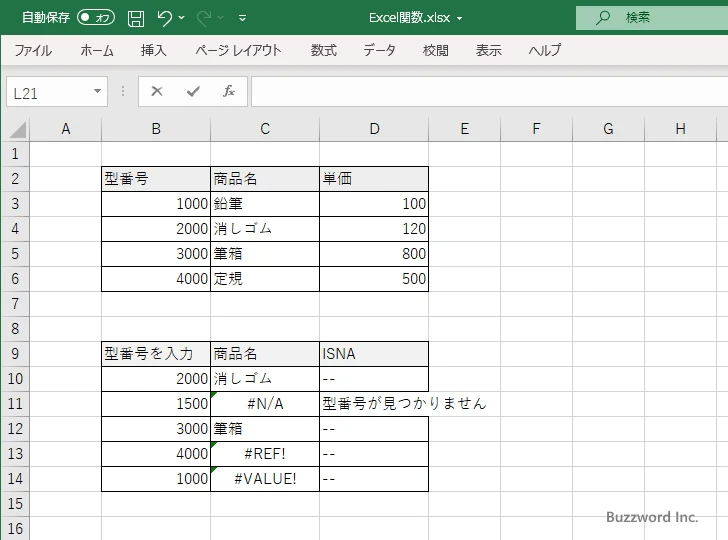Select column E header

tap(465, 129)
